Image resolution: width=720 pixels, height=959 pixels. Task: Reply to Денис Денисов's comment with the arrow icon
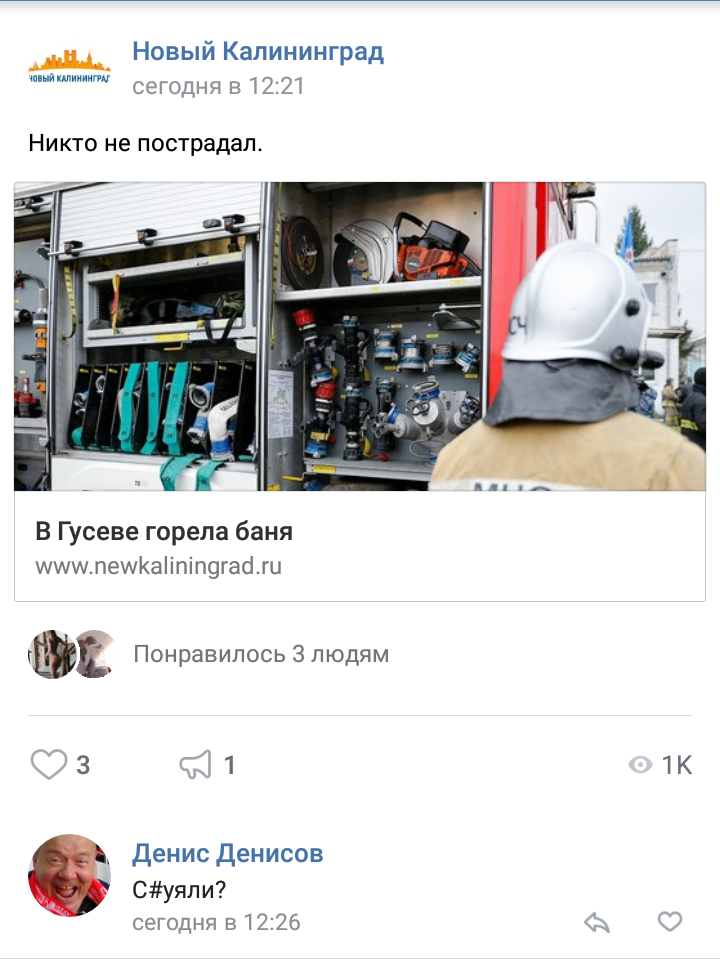(597, 922)
